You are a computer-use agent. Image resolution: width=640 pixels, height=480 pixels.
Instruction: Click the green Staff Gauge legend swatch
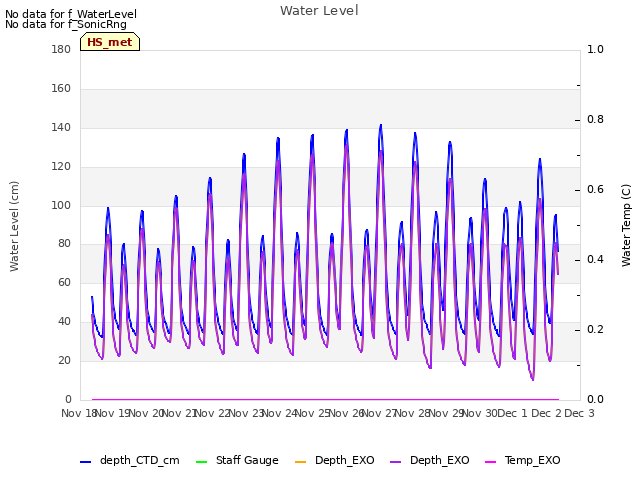pos(201,462)
